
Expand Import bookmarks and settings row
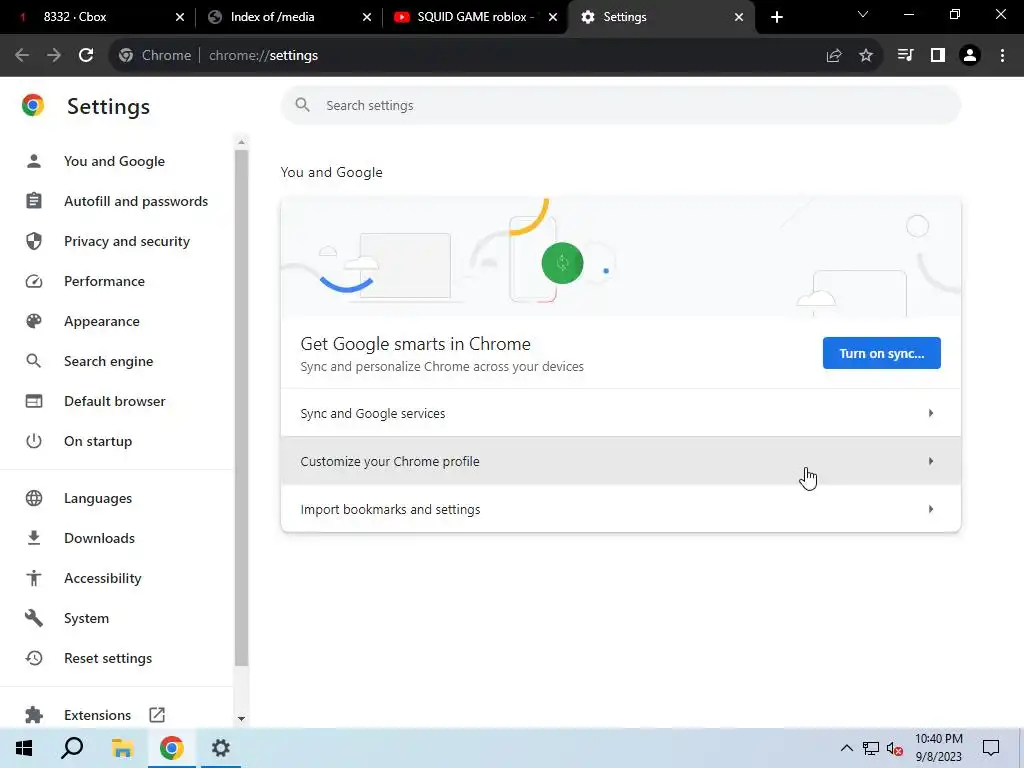coord(620,509)
